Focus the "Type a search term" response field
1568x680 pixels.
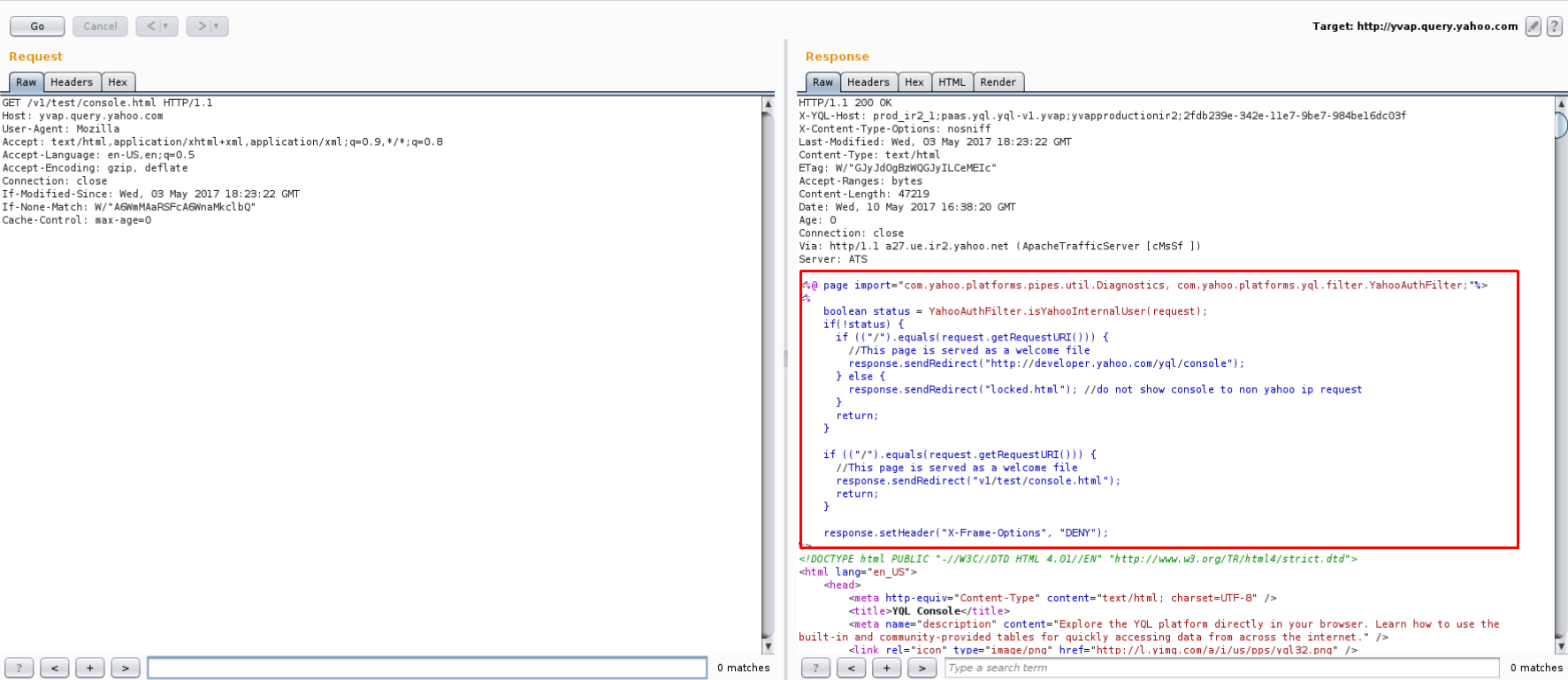click(1221, 668)
